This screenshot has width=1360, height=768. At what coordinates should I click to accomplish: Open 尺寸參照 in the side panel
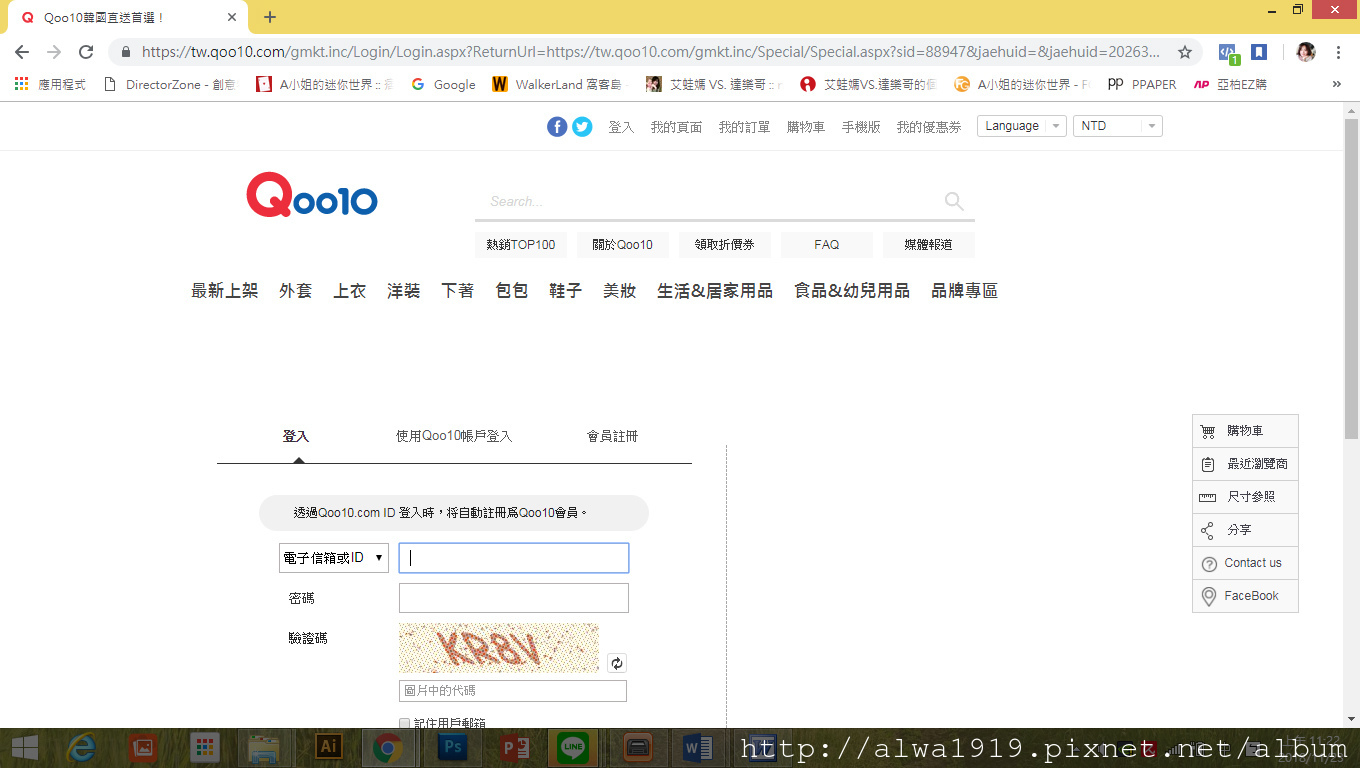pos(1245,497)
